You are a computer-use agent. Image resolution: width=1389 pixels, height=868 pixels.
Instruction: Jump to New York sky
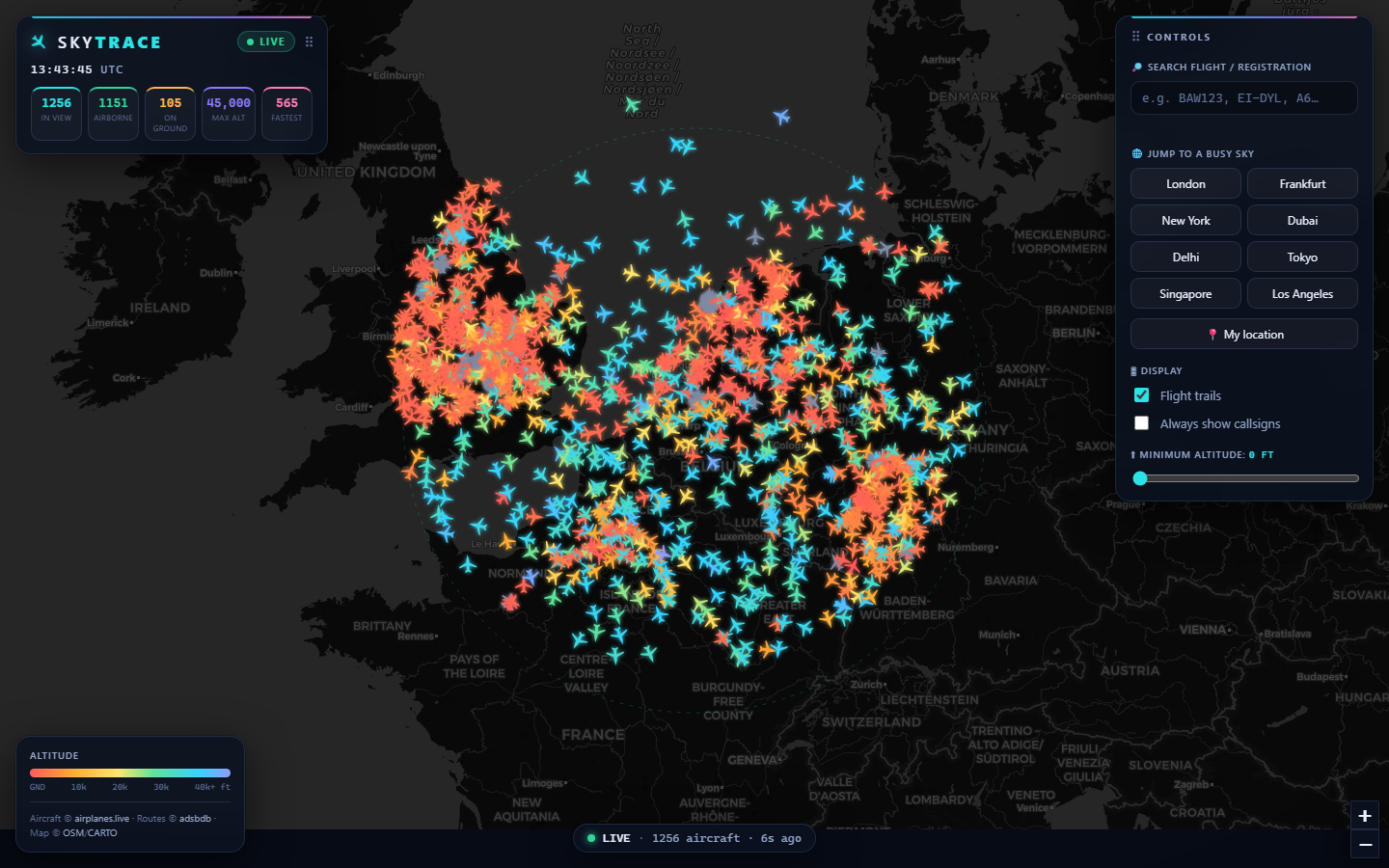(1185, 221)
